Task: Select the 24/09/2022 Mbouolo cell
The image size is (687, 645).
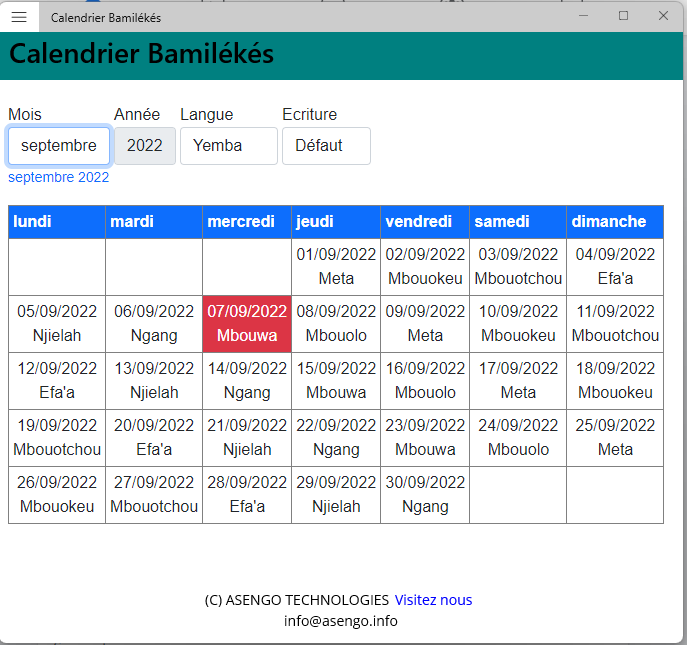Action: [x=518, y=438]
